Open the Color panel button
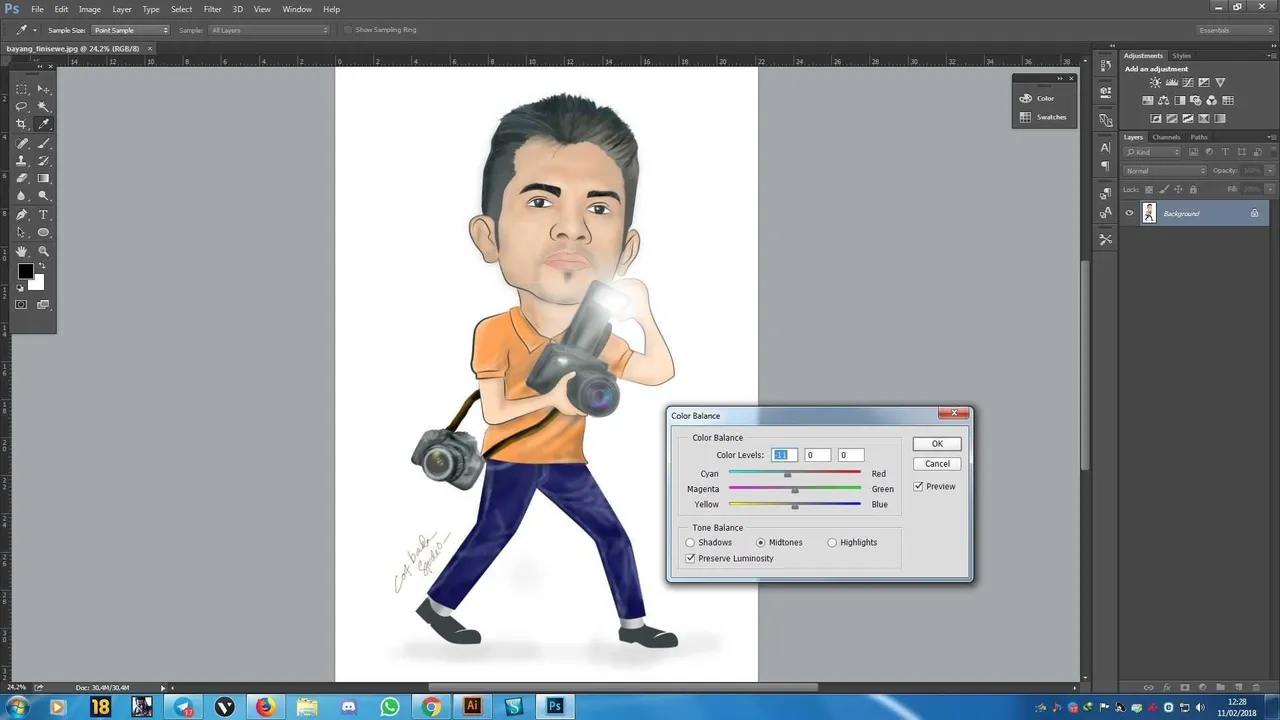The width and height of the screenshot is (1280, 720). coord(1037,98)
